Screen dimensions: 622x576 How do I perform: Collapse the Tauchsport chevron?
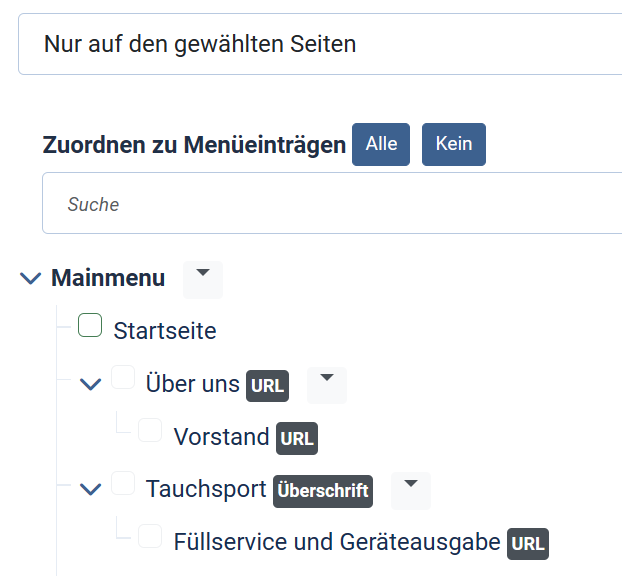[x=91, y=489]
